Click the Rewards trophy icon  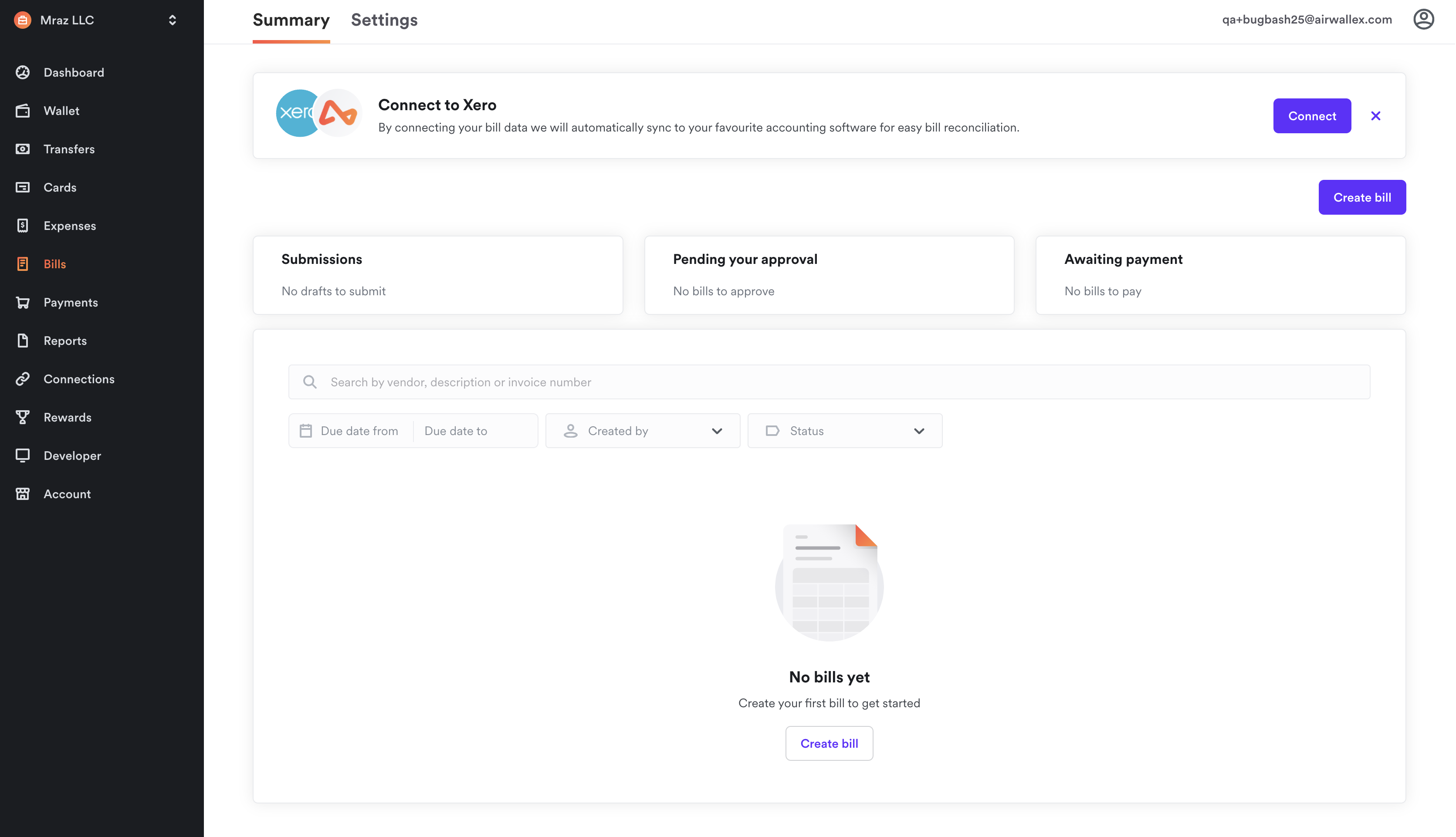click(x=22, y=417)
